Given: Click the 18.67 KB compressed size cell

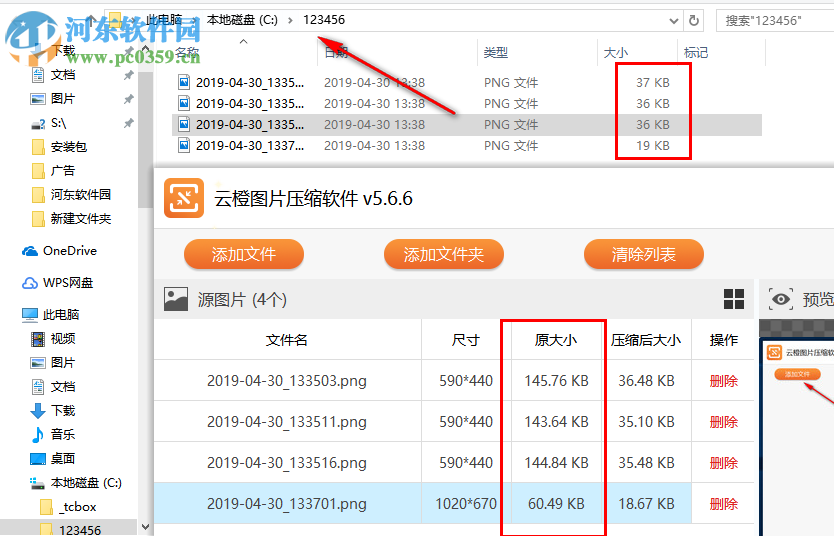Looking at the screenshot, I should (646, 504).
